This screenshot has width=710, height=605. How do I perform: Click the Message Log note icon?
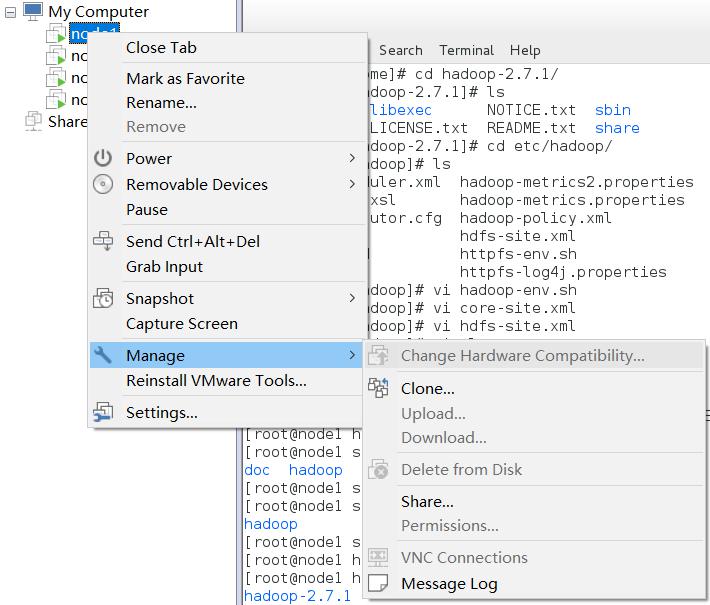378,583
